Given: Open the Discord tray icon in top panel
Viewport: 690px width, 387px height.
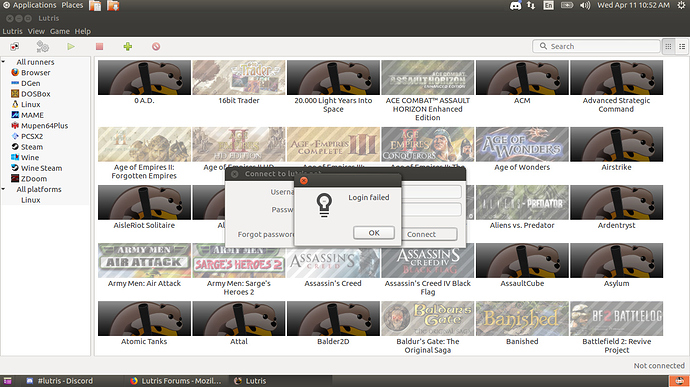Looking at the screenshot, I should 515,6.
